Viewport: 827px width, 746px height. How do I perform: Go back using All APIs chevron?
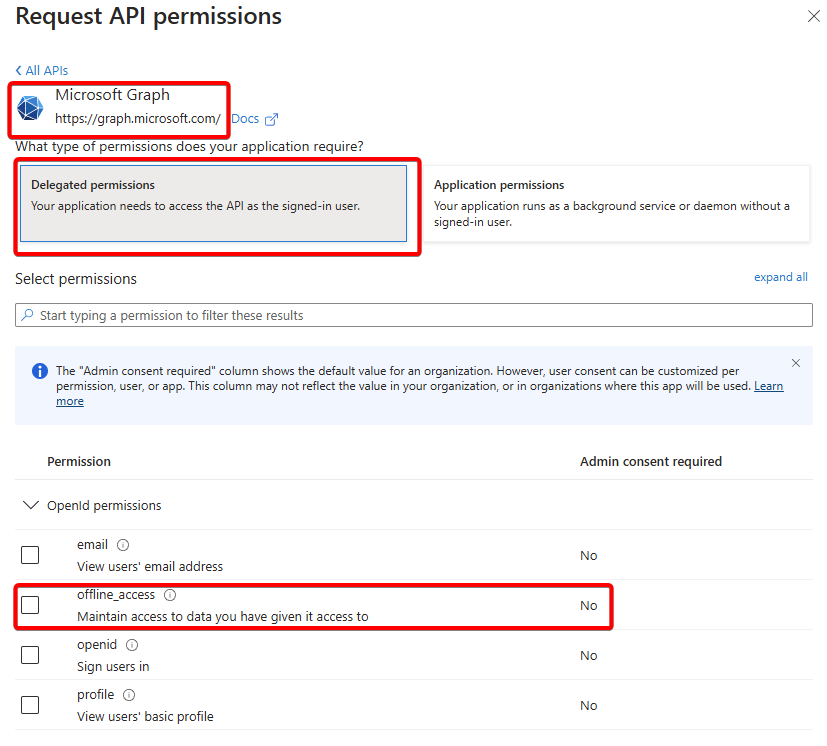(19, 70)
